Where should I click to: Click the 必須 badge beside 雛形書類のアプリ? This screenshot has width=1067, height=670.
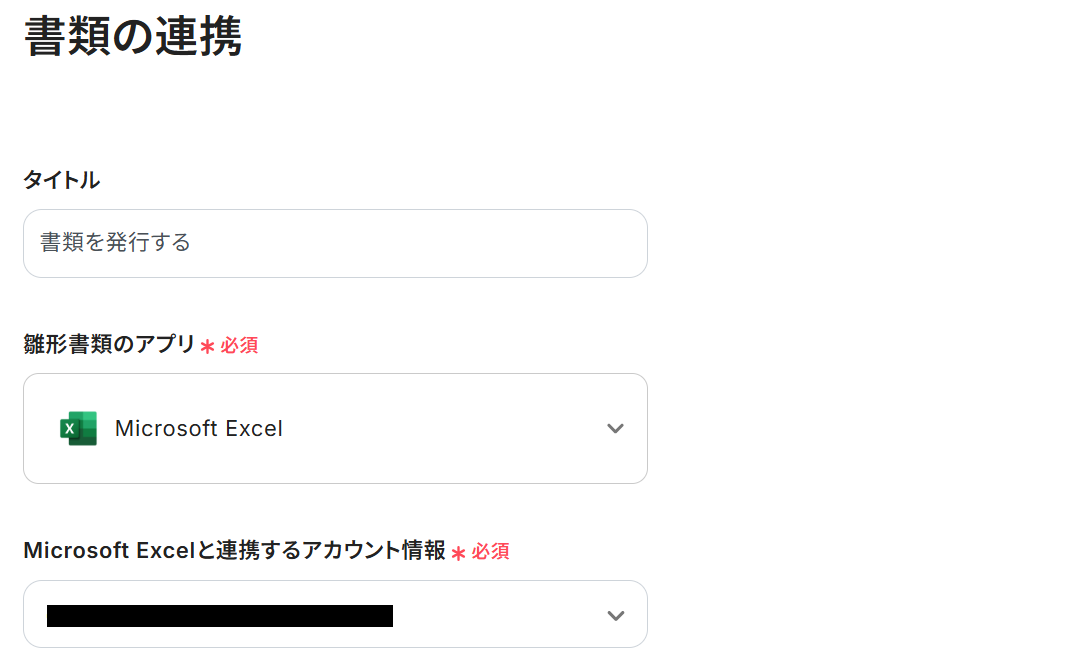pos(239,345)
